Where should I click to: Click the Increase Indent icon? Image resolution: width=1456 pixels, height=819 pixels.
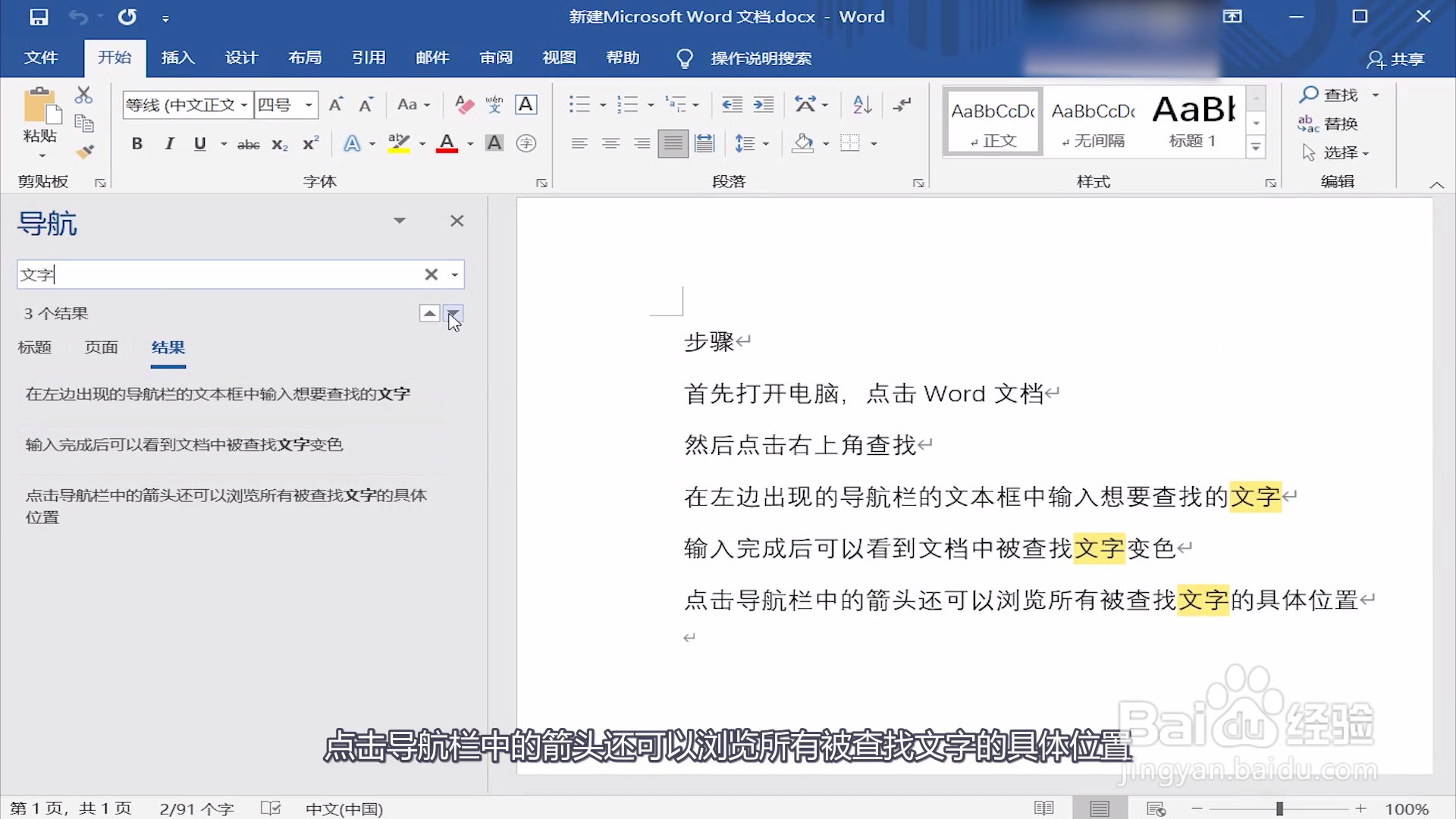[x=764, y=105]
